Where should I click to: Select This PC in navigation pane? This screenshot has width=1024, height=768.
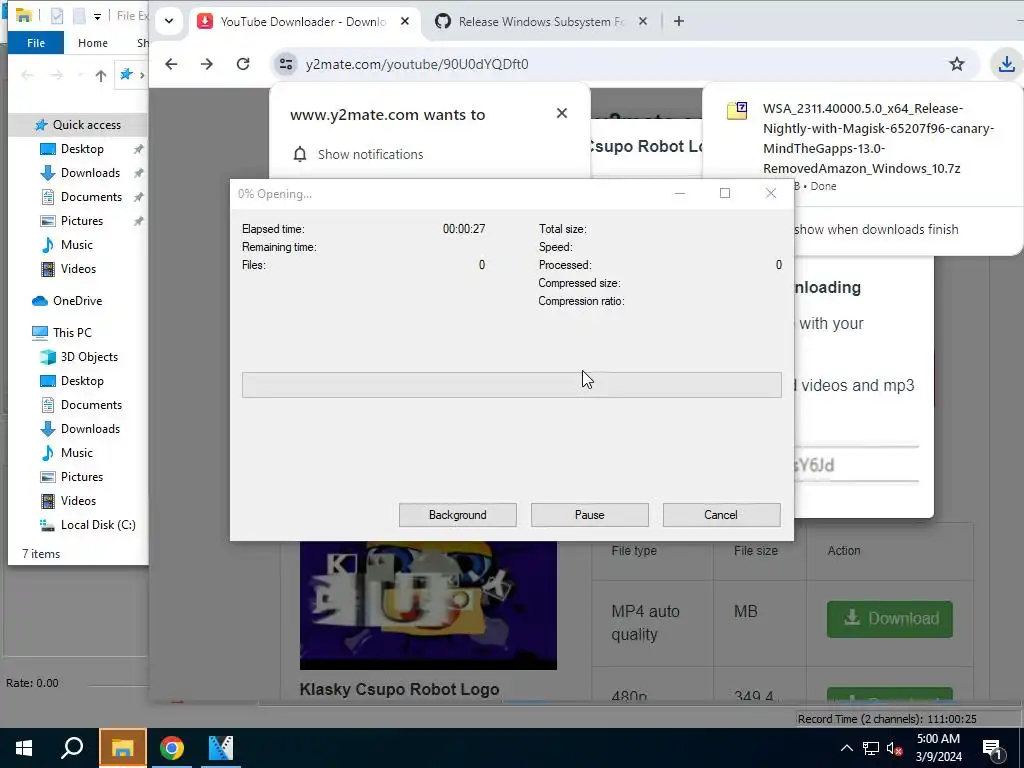pos(72,333)
